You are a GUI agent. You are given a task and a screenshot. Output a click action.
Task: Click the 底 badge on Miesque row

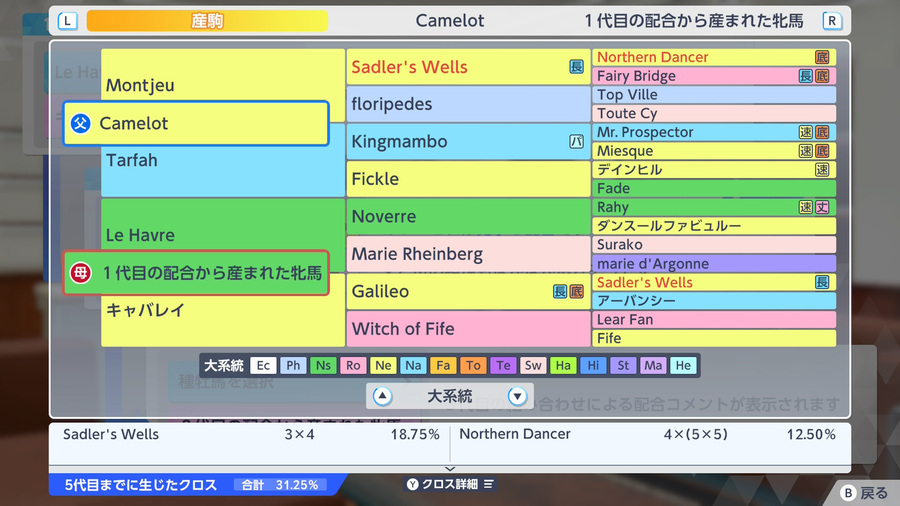(822, 151)
